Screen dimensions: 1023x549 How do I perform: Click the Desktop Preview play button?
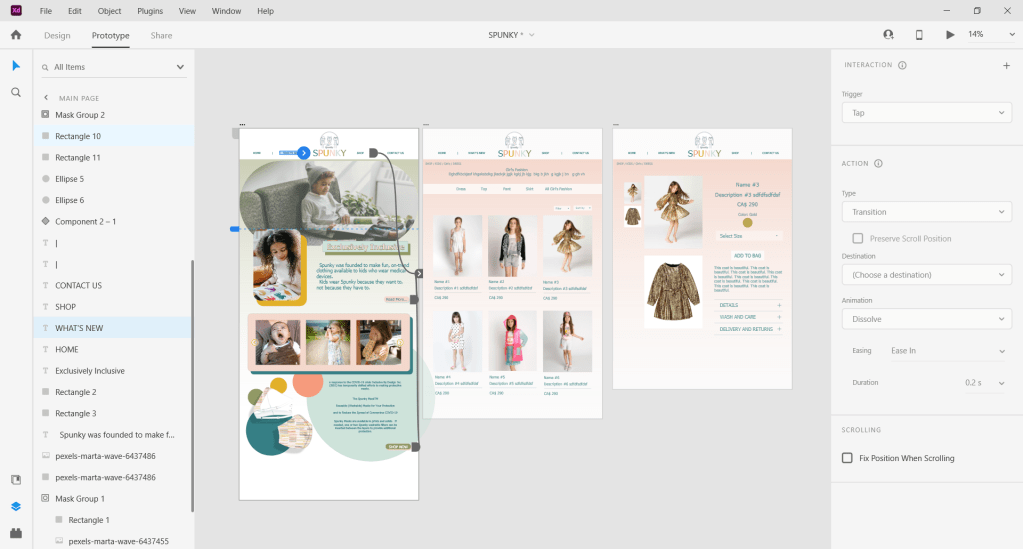click(950, 35)
